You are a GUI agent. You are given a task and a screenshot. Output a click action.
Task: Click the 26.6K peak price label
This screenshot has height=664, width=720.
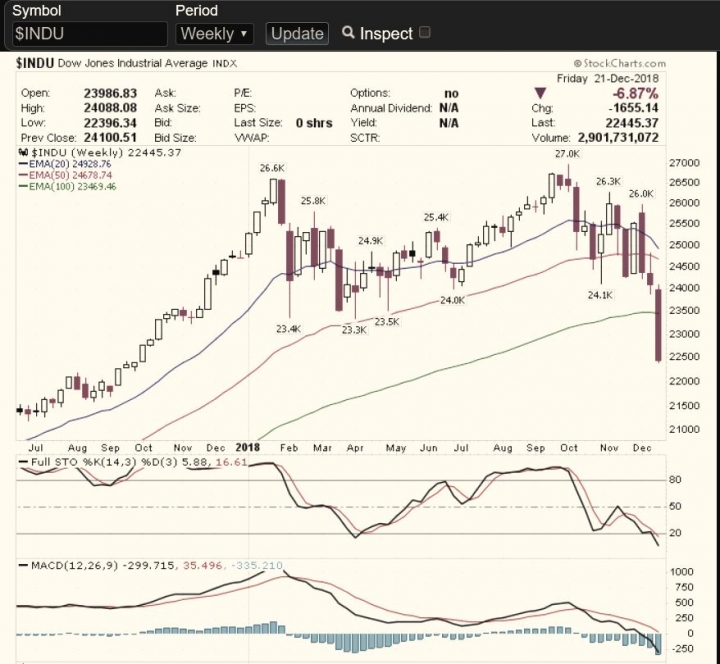[x=272, y=168]
